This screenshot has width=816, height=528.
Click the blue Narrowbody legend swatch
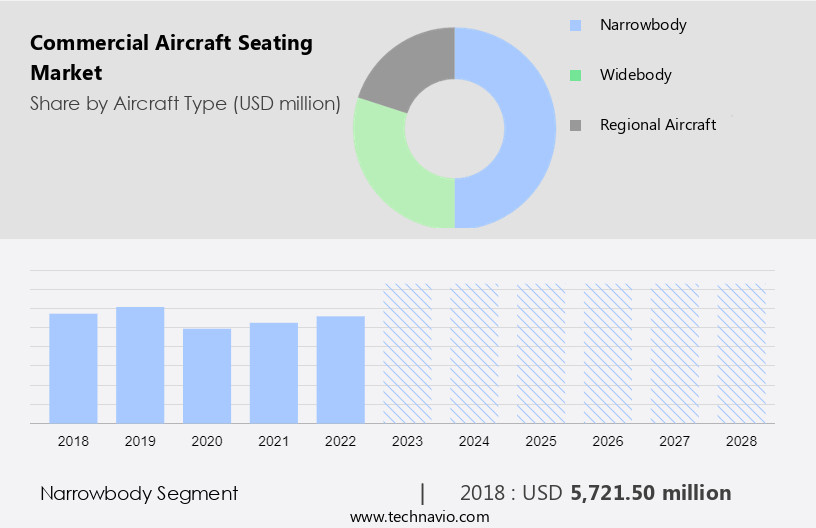pos(575,25)
